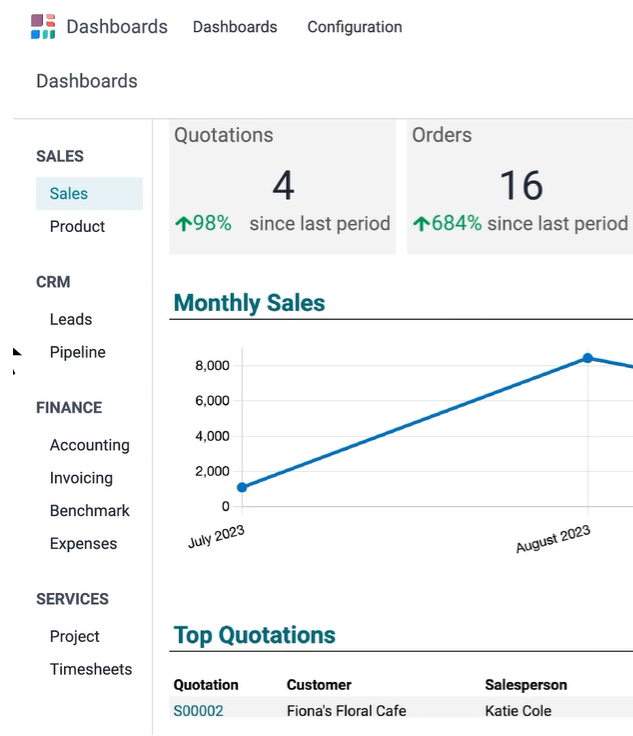Viewport: 633px width, 736px height.
Task: Show the Benchmark dashboard
Action: (x=89, y=511)
